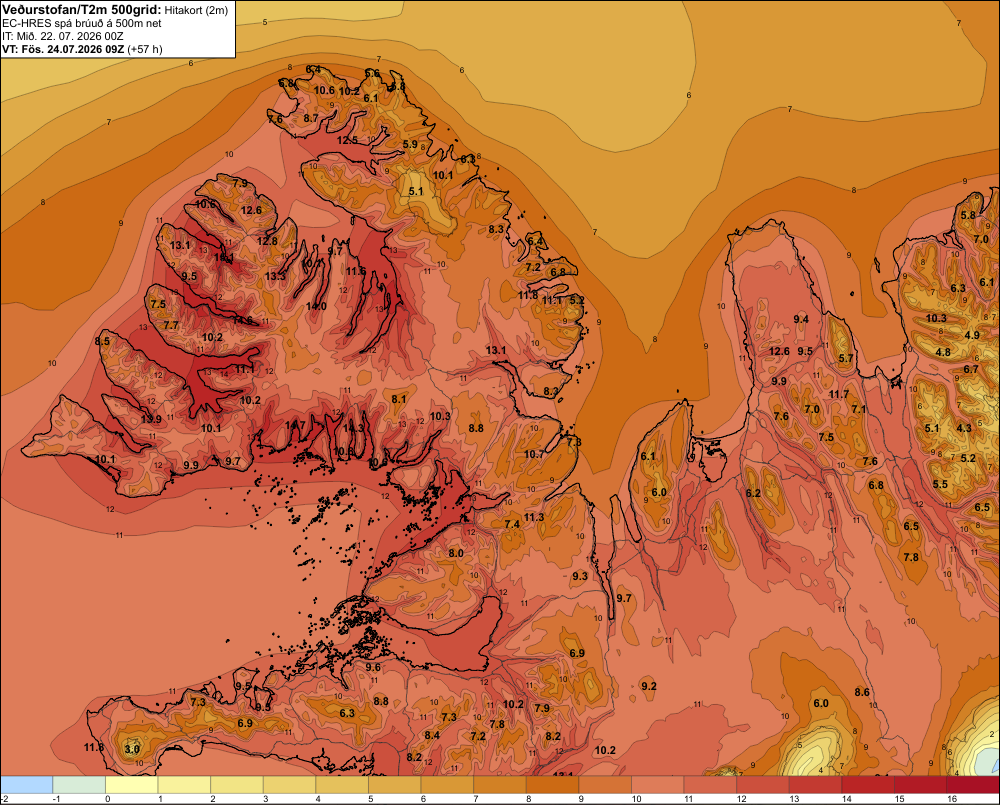The height and width of the screenshot is (805, 1000).
Task: Click the '(+57 h)' forecast offset
Action: click(x=145, y=49)
